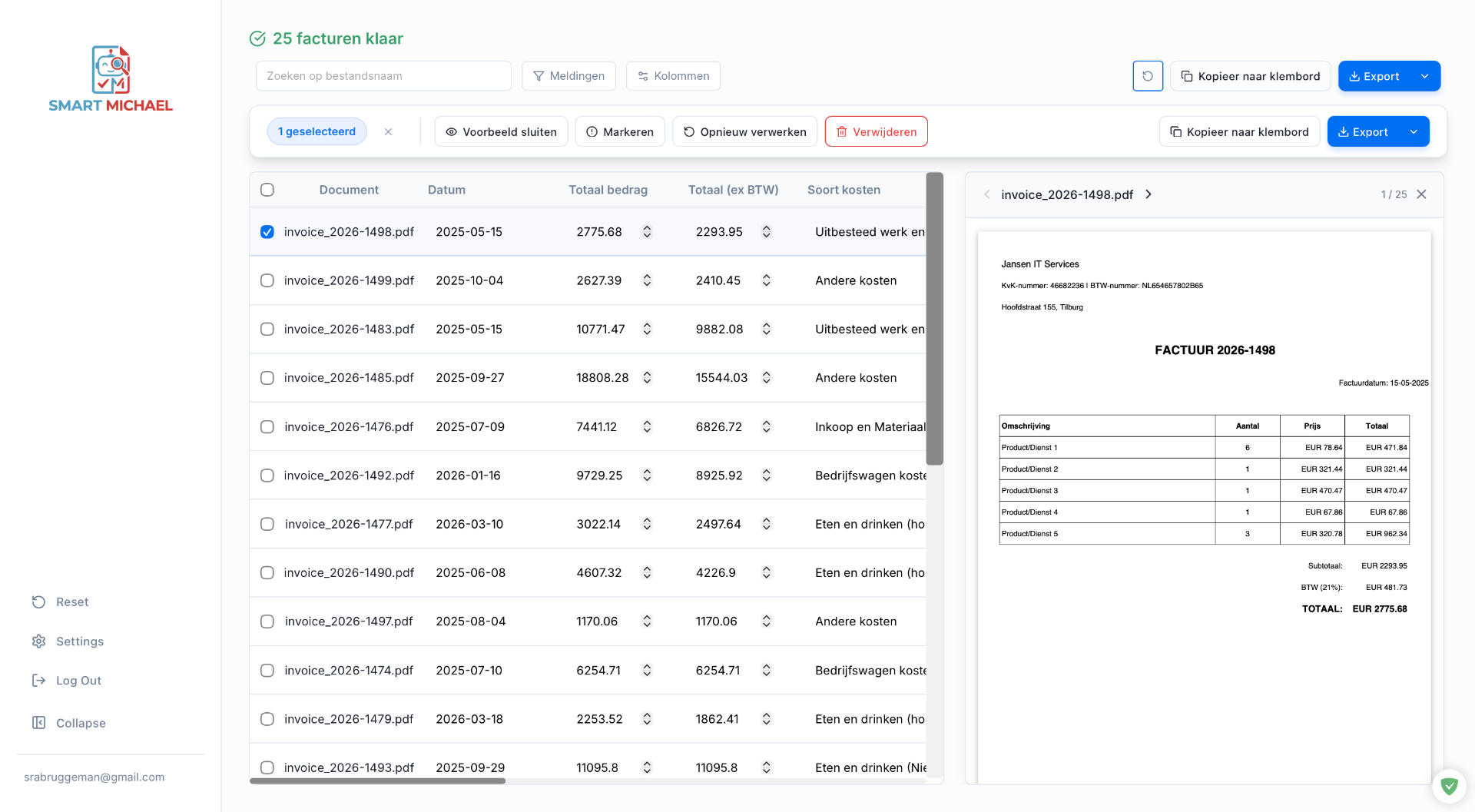Click the green check status icon
Screen dimensions: 1475x812
coord(257,38)
